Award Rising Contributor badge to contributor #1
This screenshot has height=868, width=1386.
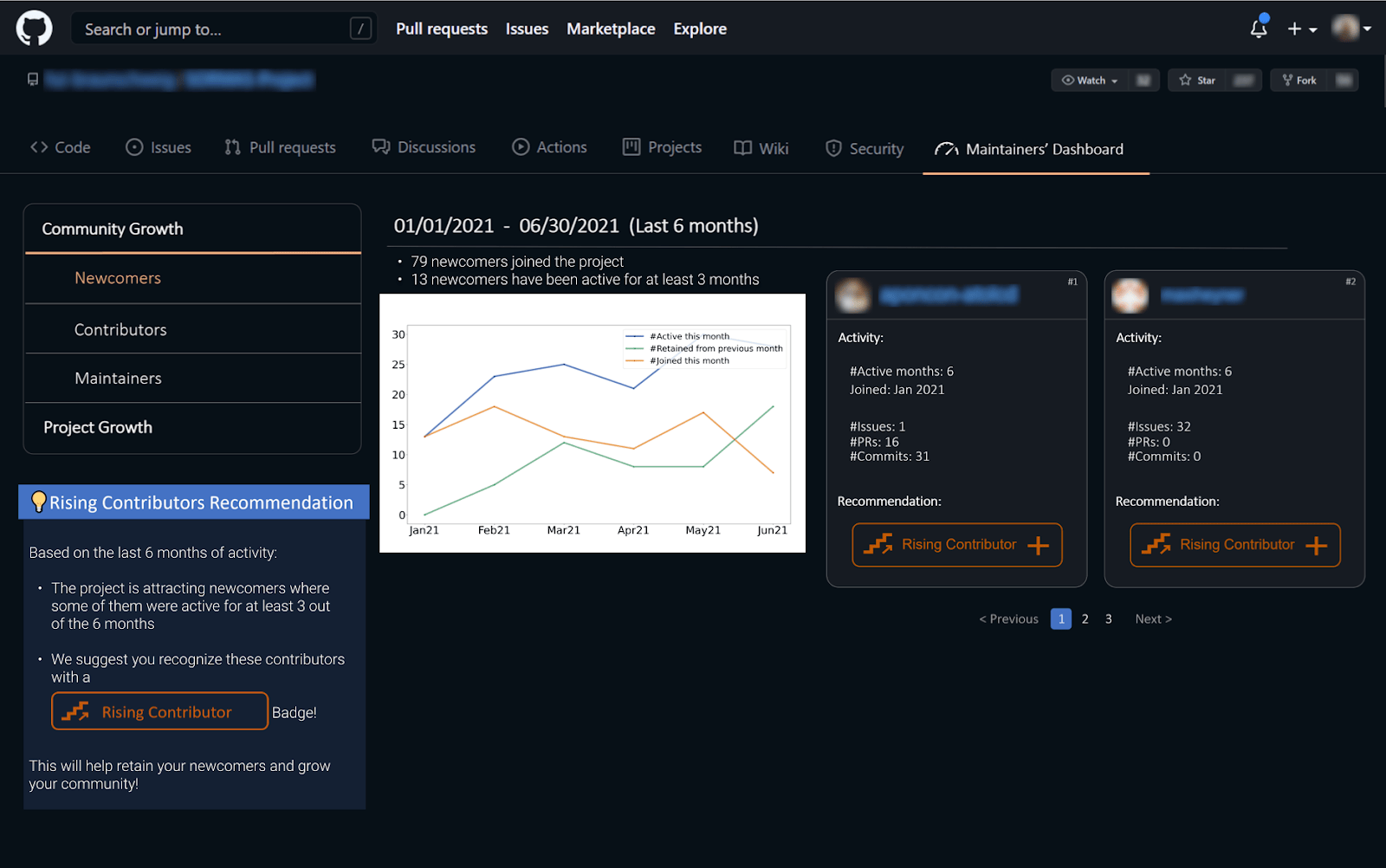pyautogui.click(x=957, y=545)
